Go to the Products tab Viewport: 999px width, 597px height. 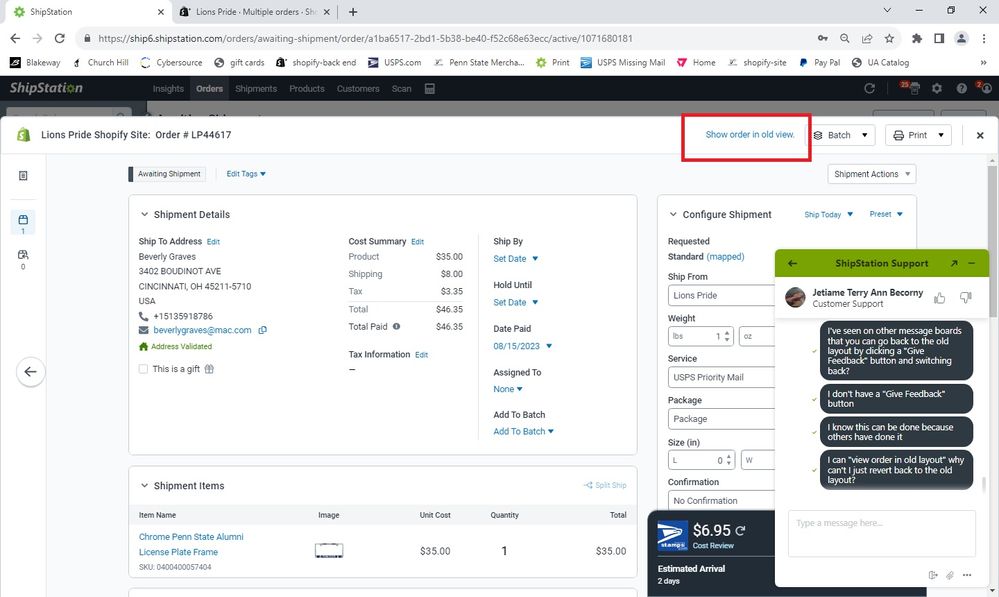(x=307, y=89)
